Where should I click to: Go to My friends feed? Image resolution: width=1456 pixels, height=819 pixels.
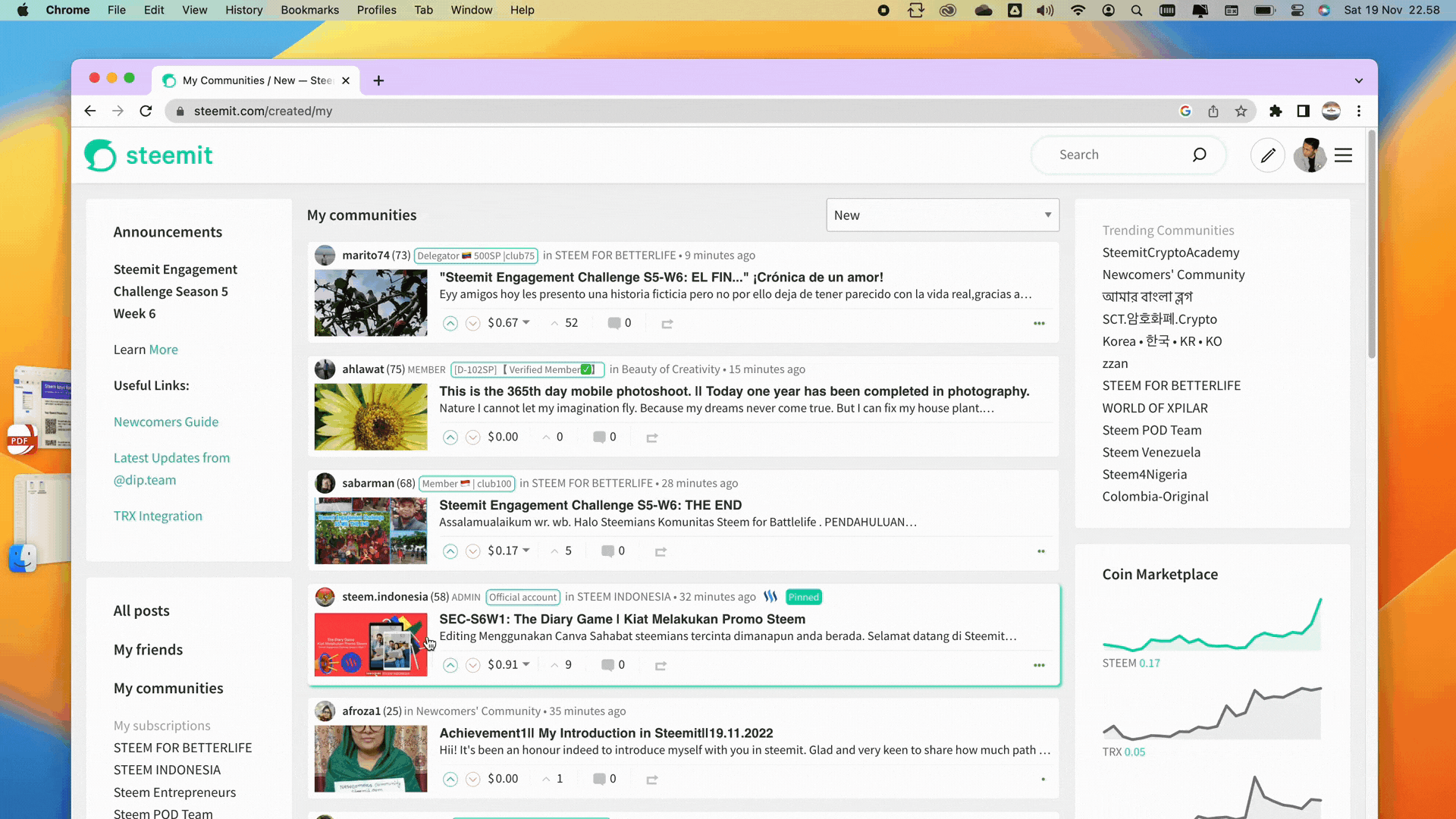click(148, 650)
